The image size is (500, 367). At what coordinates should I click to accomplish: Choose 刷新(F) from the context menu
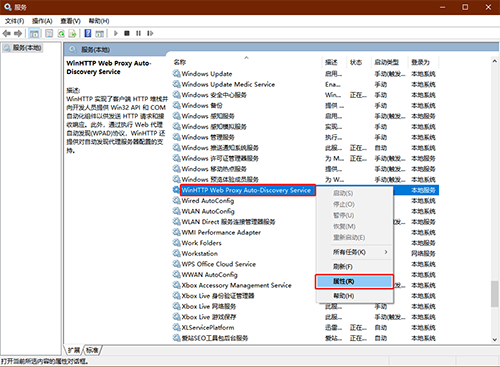tap(354, 267)
